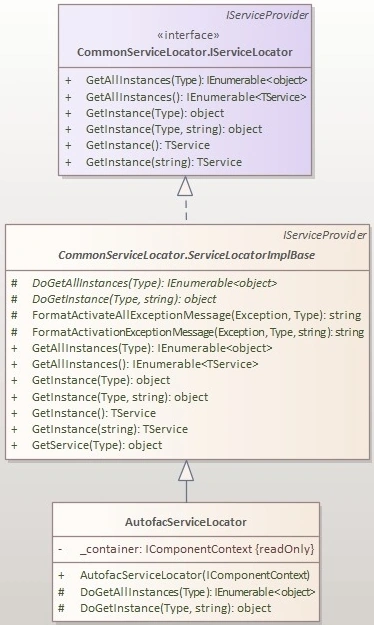The height and width of the screenshot is (625, 374).
Task: Select GetAllInstances(): IEnumerable<TService> in ServiceLocatorImplBase
Action: pyautogui.click(x=145, y=364)
